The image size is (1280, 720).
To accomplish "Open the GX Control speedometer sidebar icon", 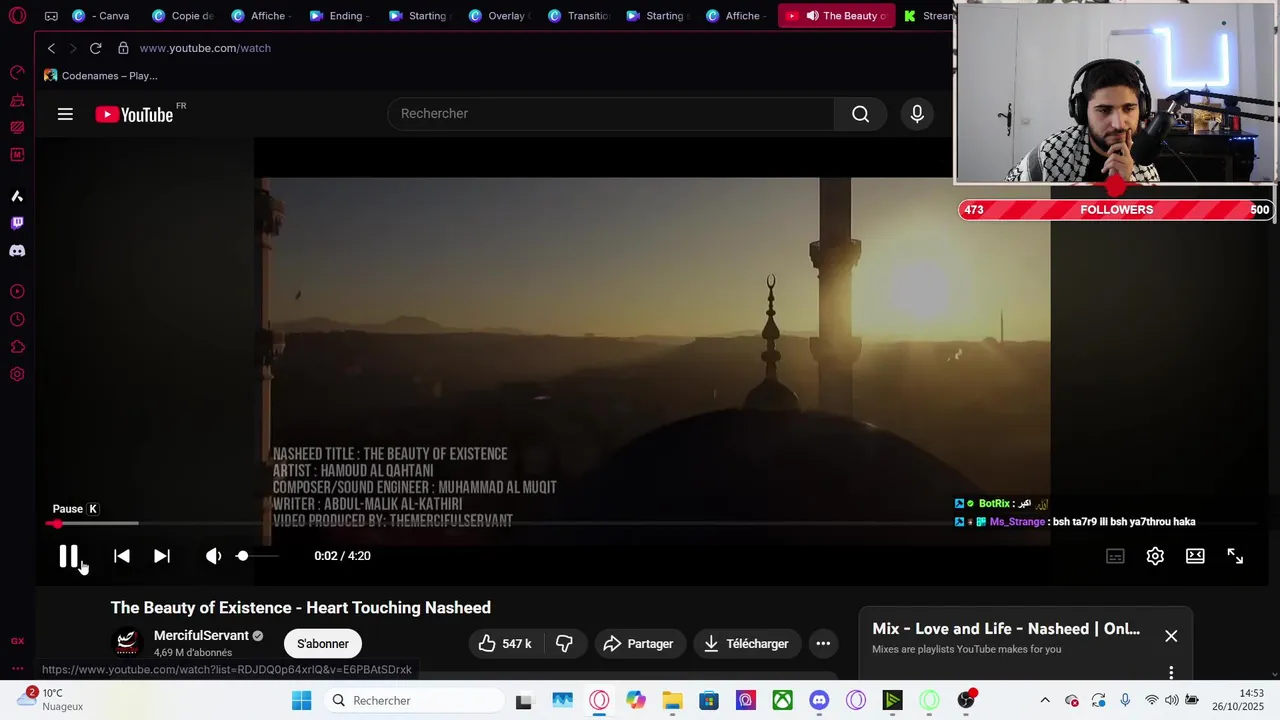I will point(17,73).
